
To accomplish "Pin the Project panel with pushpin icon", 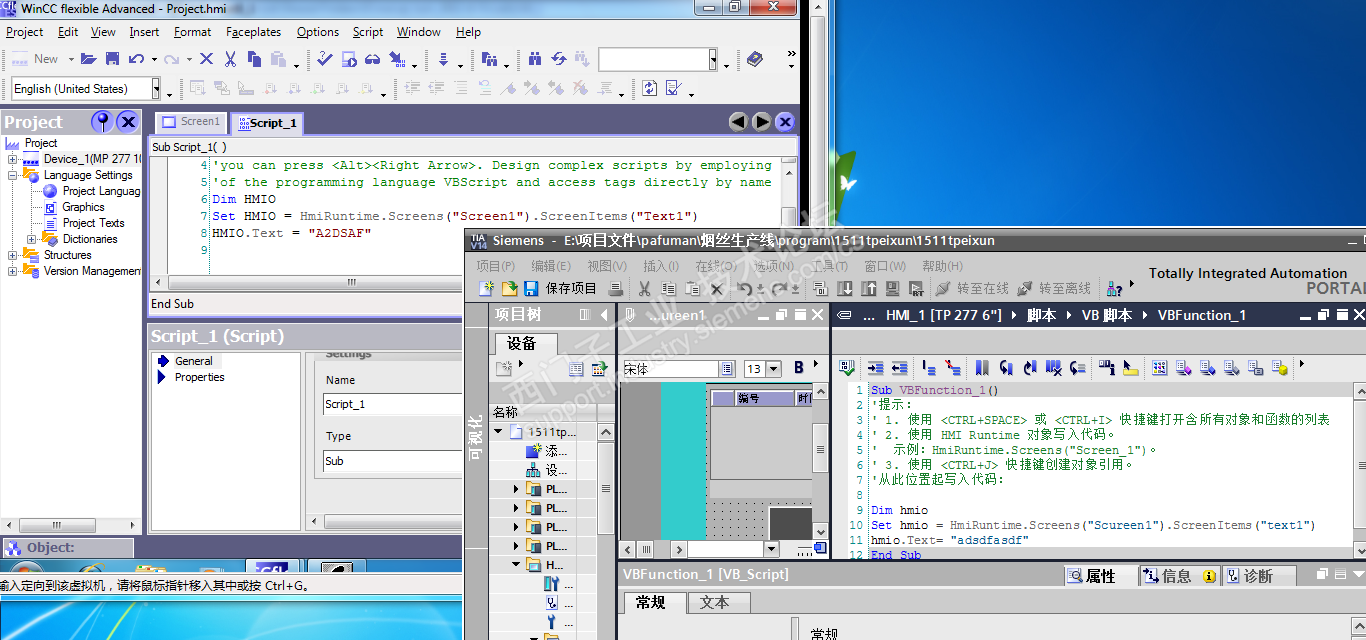I will point(101,122).
